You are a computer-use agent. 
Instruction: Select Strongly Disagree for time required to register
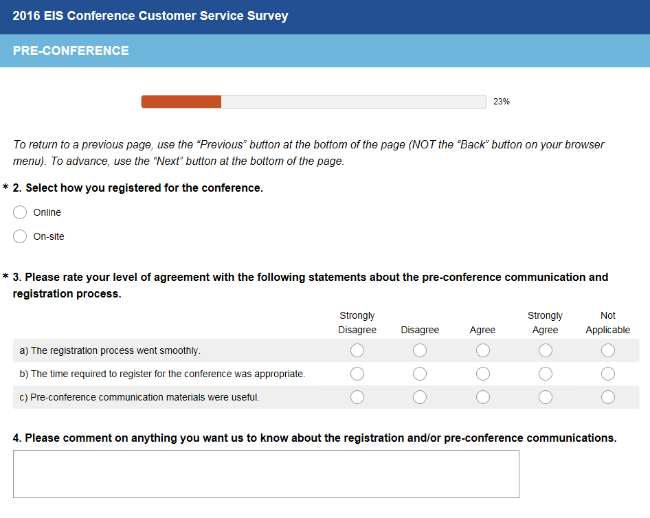point(357,373)
